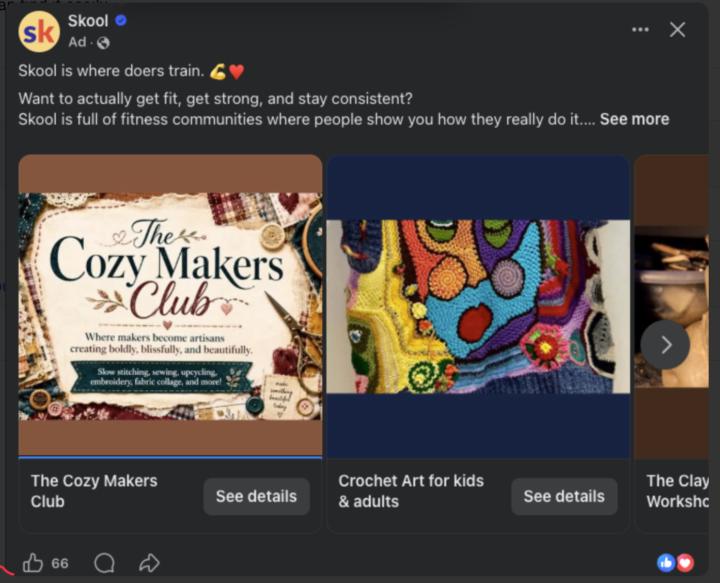
Task: Expand post text with See more
Action: tap(634, 119)
